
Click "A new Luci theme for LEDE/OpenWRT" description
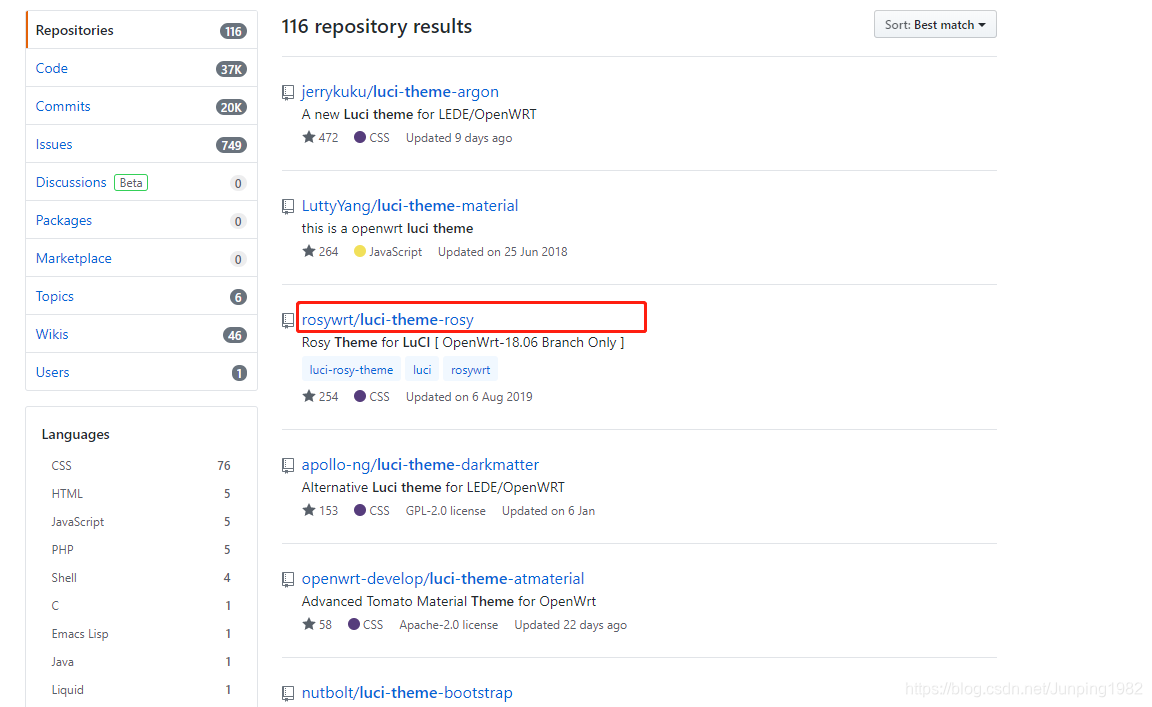pos(419,115)
